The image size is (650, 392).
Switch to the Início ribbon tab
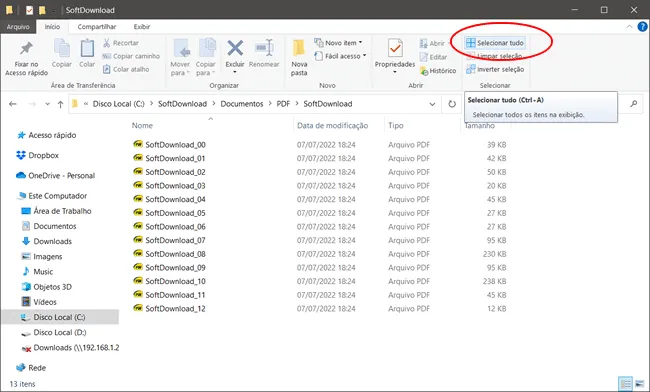pyautogui.click(x=52, y=27)
